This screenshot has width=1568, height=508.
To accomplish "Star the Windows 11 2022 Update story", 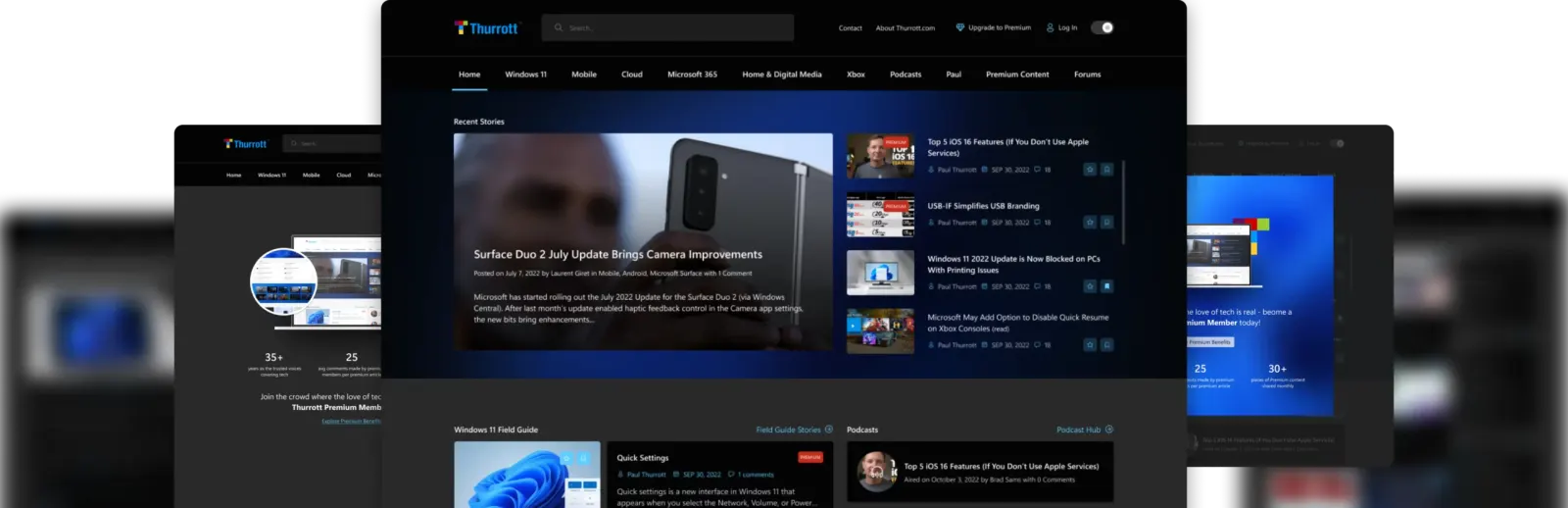I will tap(1090, 286).
